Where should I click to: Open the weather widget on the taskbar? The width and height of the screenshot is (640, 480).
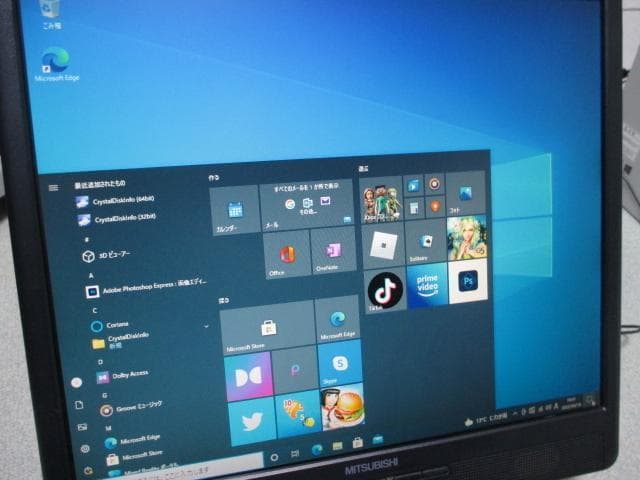486,419
